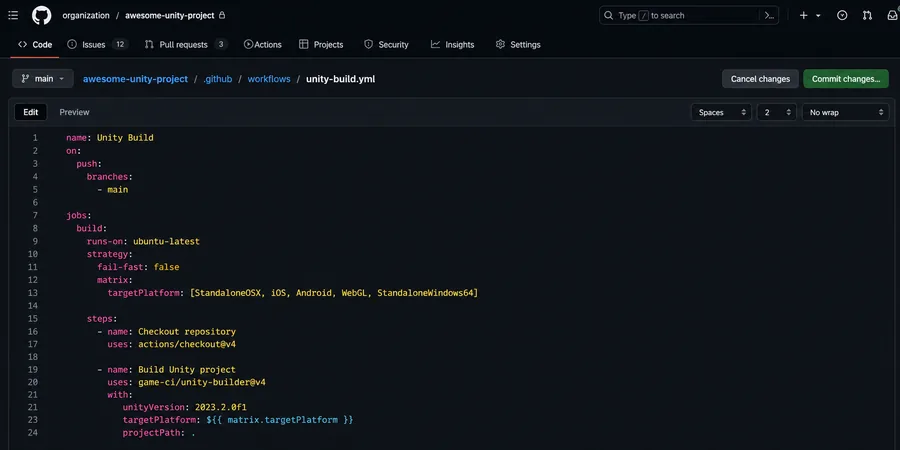Image resolution: width=900 pixels, height=450 pixels.
Task: Open the indent size 2 dropdown
Action: (777, 112)
